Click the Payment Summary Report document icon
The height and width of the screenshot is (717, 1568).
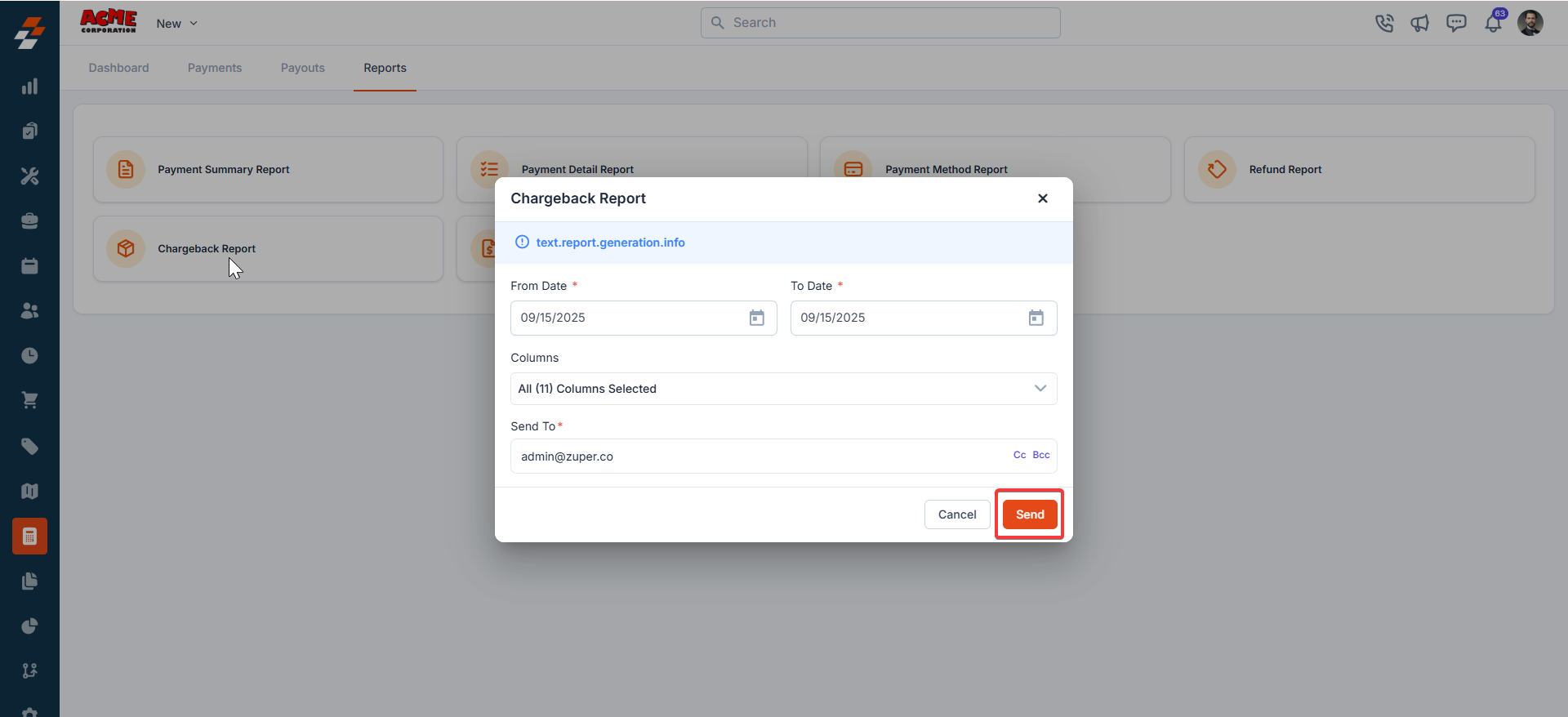click(x=126, y=170)
